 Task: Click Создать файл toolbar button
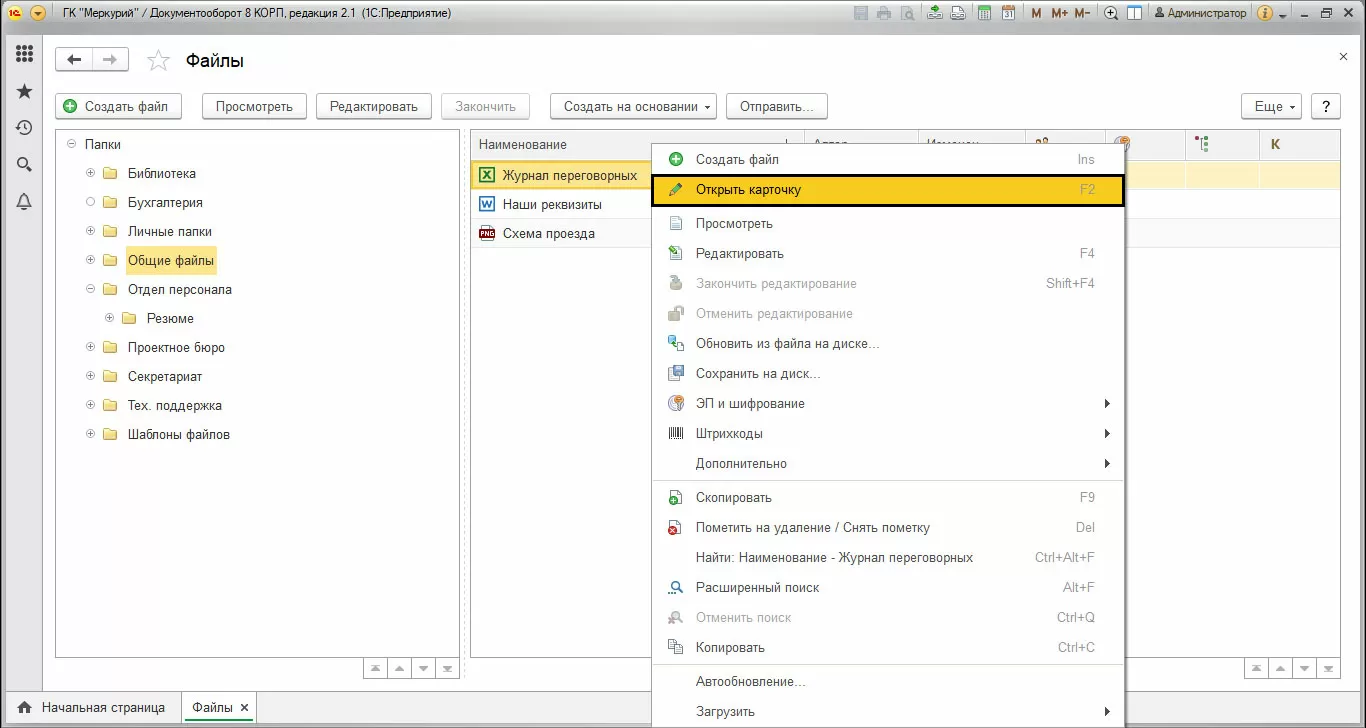point(118,106)
